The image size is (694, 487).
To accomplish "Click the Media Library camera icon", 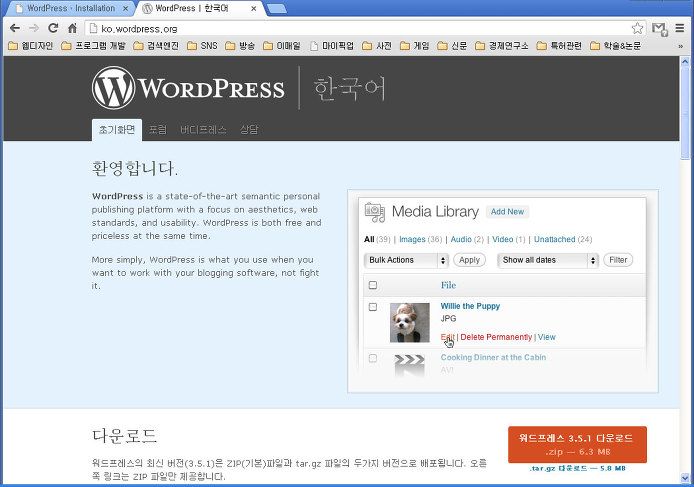I will point(375,212).
